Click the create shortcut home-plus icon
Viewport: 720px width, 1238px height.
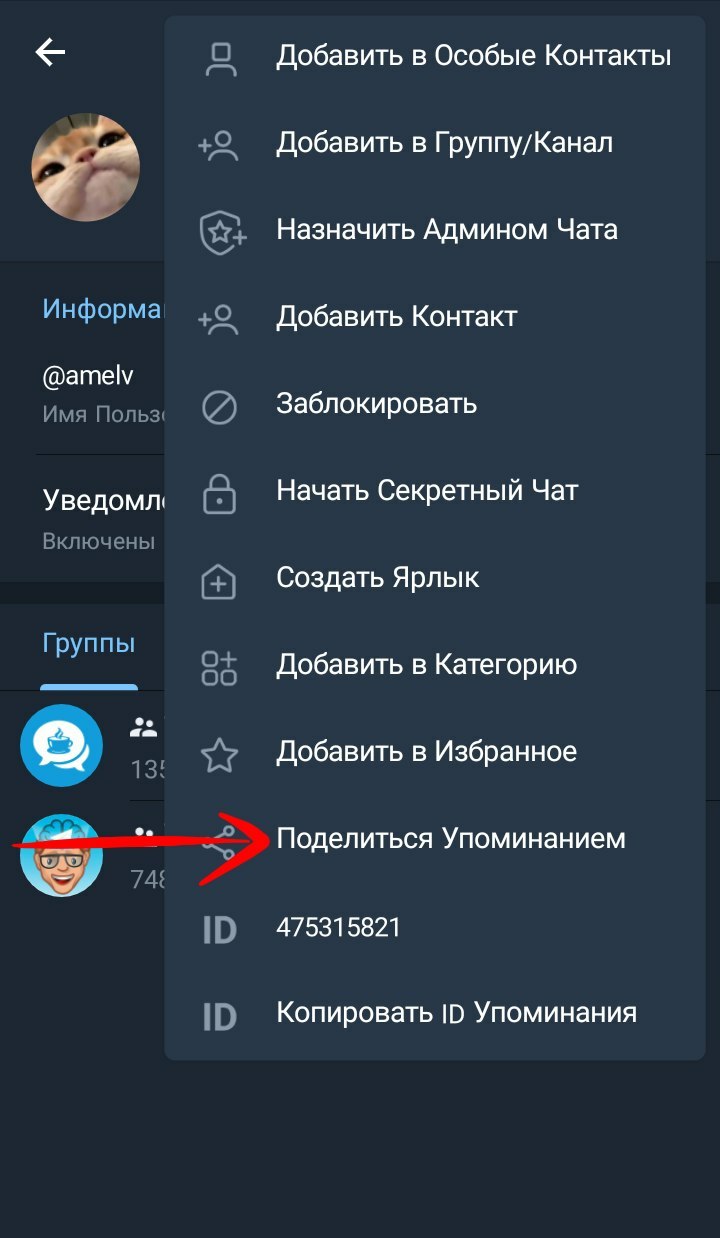pyautogui.click(x=219, y=579)
